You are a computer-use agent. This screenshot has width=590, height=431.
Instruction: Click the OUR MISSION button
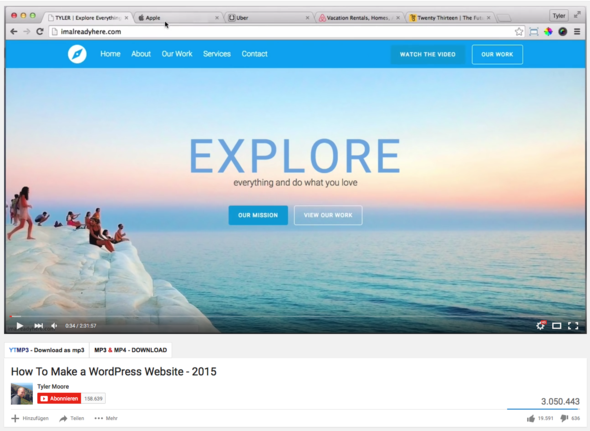pyautogui.click(x=258, y=215)
